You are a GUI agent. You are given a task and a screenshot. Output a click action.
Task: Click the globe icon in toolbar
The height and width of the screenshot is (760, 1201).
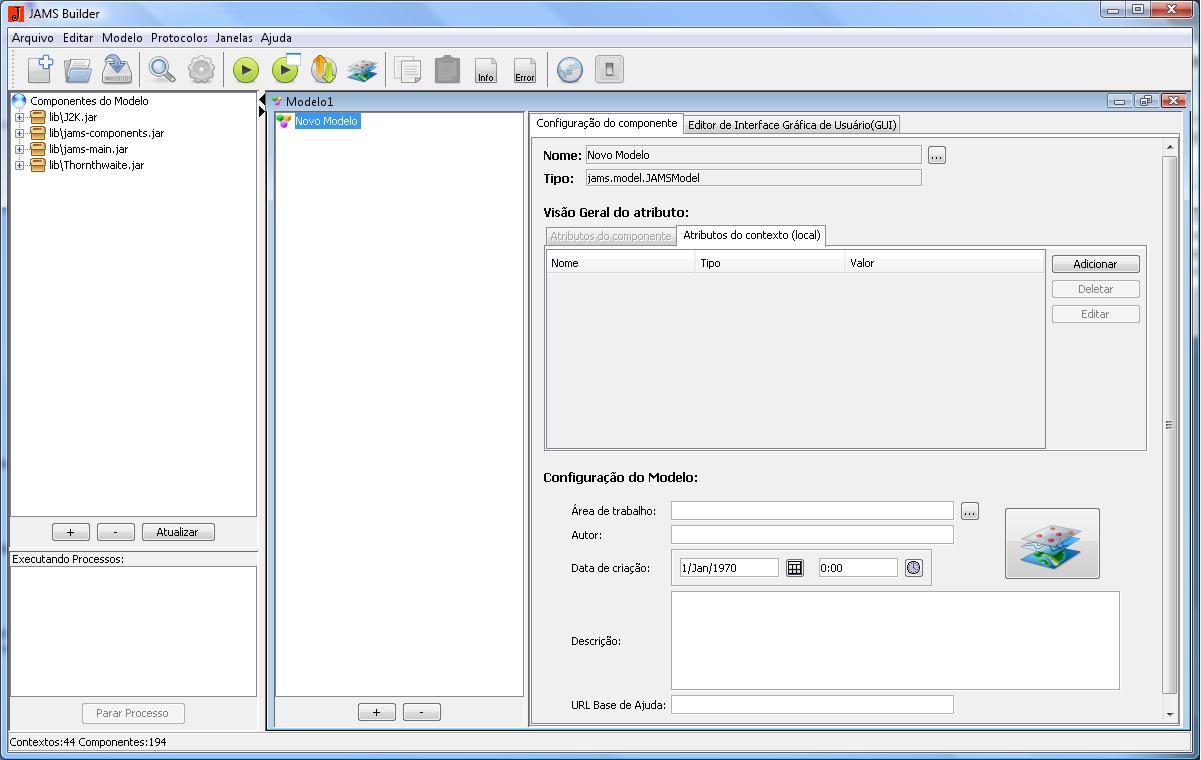pyautogui.click(x=569, y=70)
